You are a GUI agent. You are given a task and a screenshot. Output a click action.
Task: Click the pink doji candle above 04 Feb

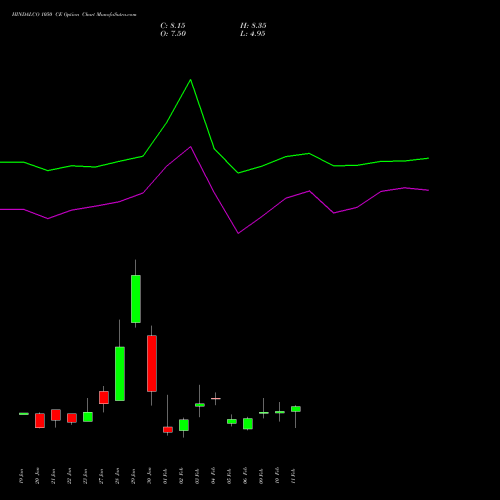[216, 398]
